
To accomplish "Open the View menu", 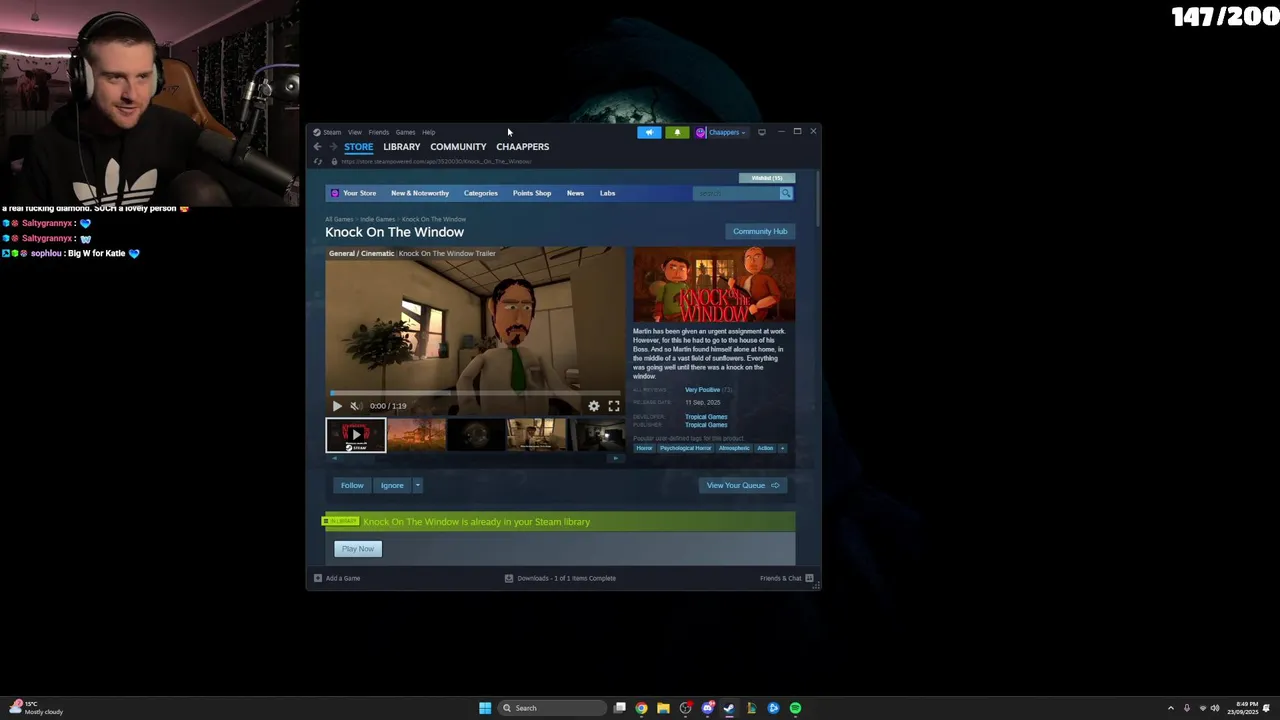I will tap(355, 132).
